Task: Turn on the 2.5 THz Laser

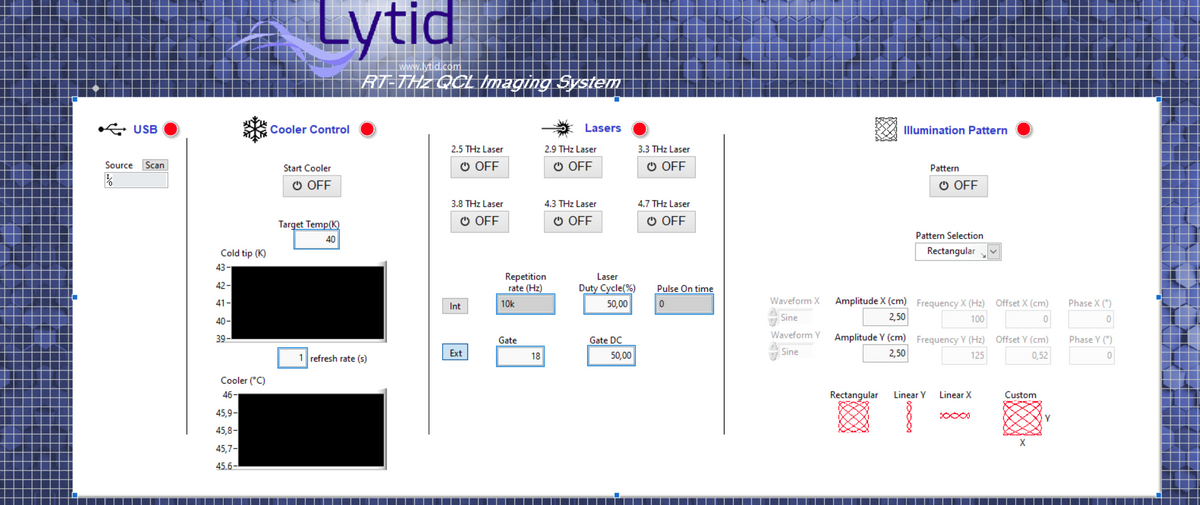Action: 480,166
